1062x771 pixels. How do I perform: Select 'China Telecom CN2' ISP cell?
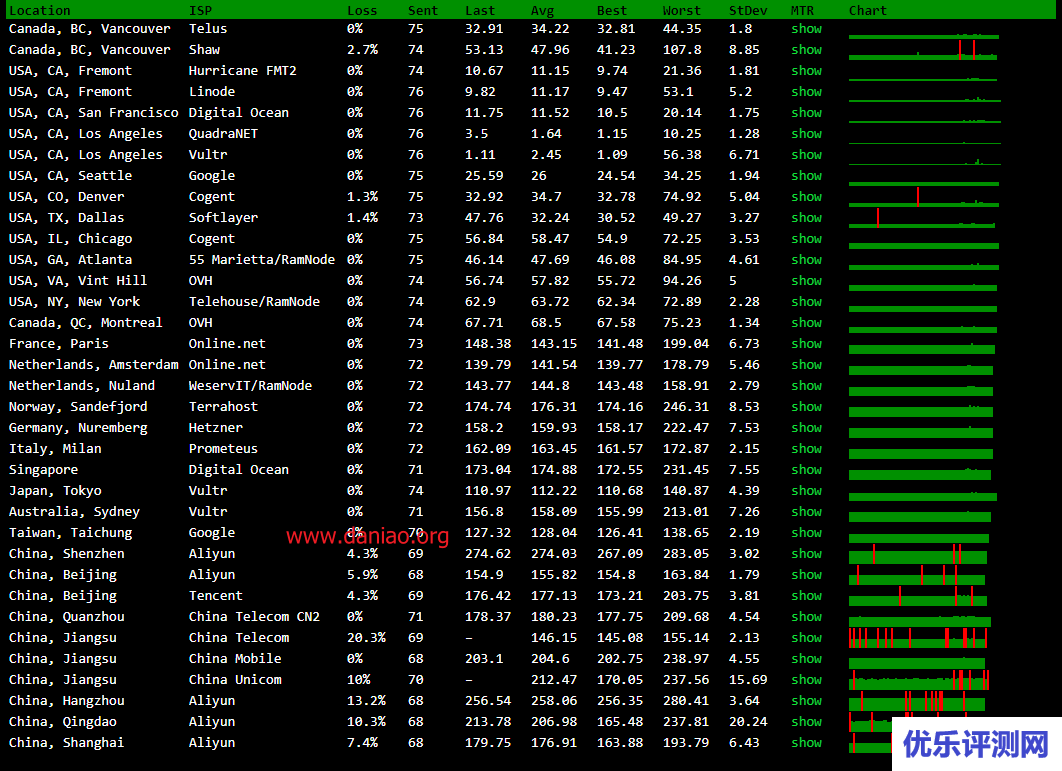click(x=254, y=617)
